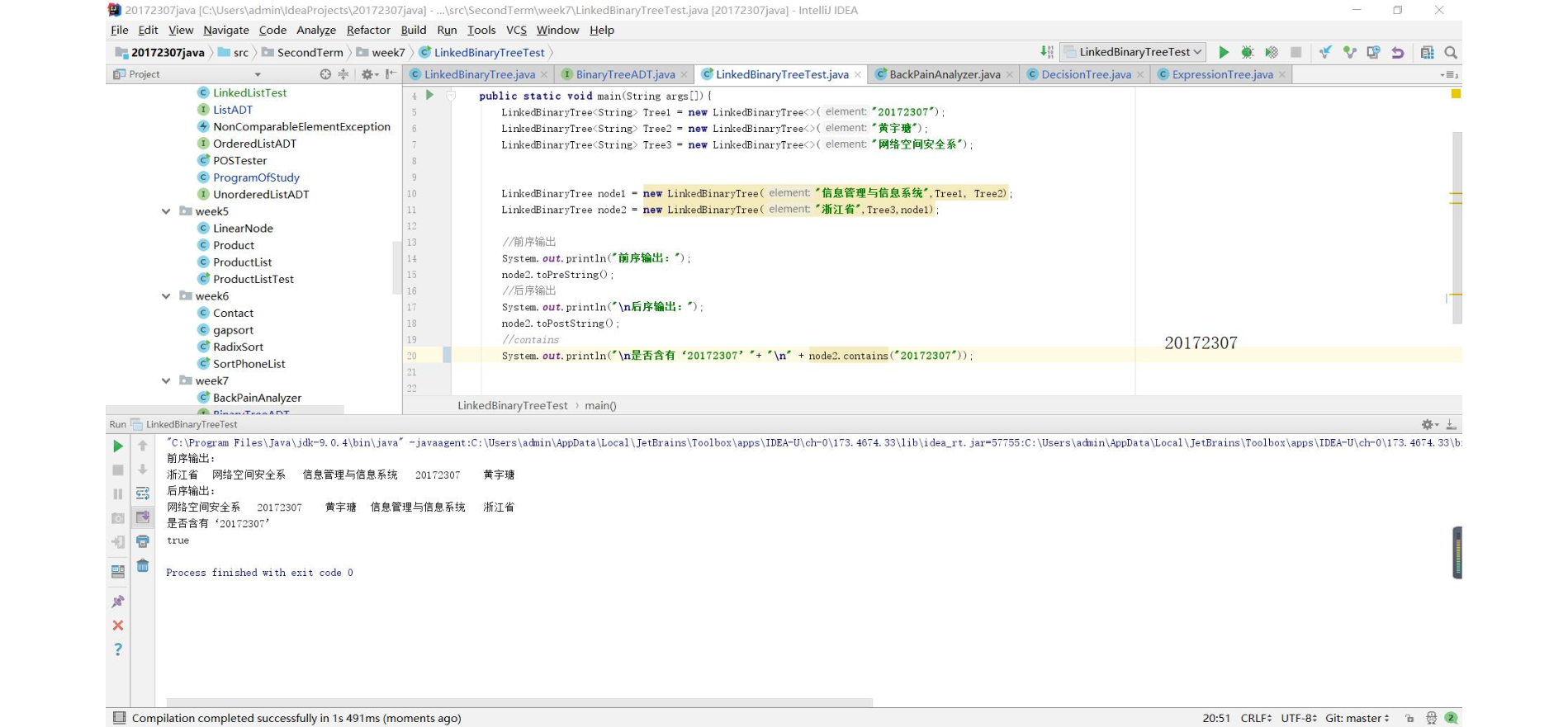The height and width of the screenshot is (727, 1568).
Task: Run LinkedBinaryTreeTest from the top toolbar
Action: (x=1224, y=52)
